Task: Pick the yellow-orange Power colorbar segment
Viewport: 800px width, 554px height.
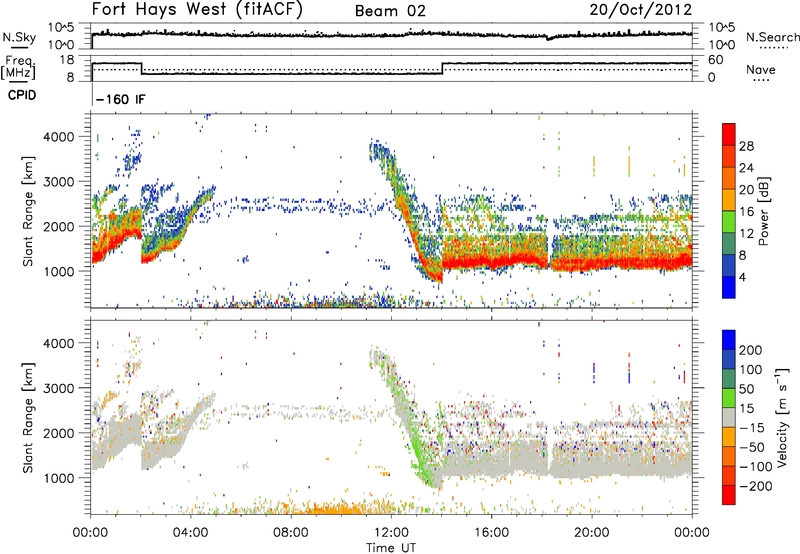Action: (729, 199)
